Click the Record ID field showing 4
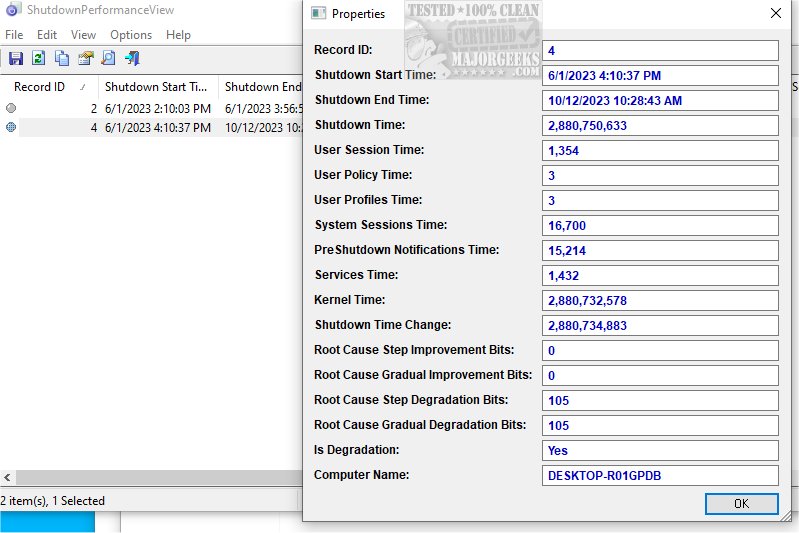This screenshot has width=799, height=533. [660, 50]
